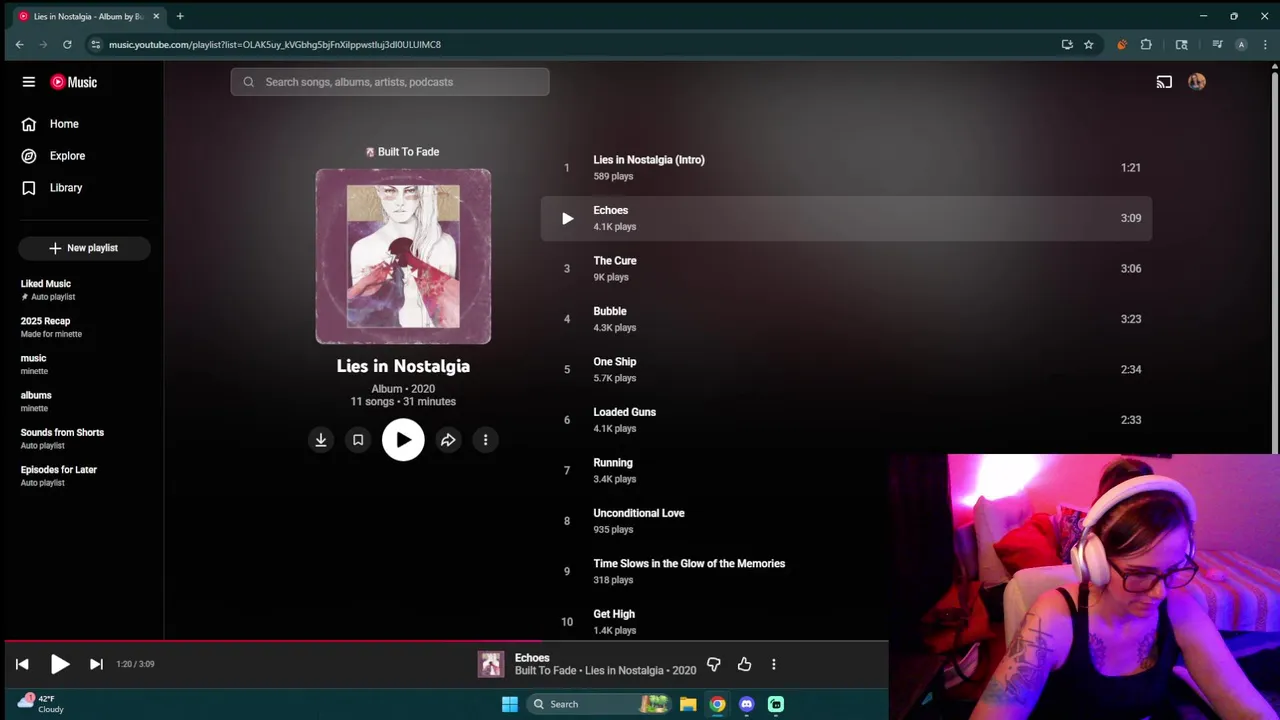The image size is (1280, 720).
Task: Click the YouTube Music logo
Action: [74, 82]
